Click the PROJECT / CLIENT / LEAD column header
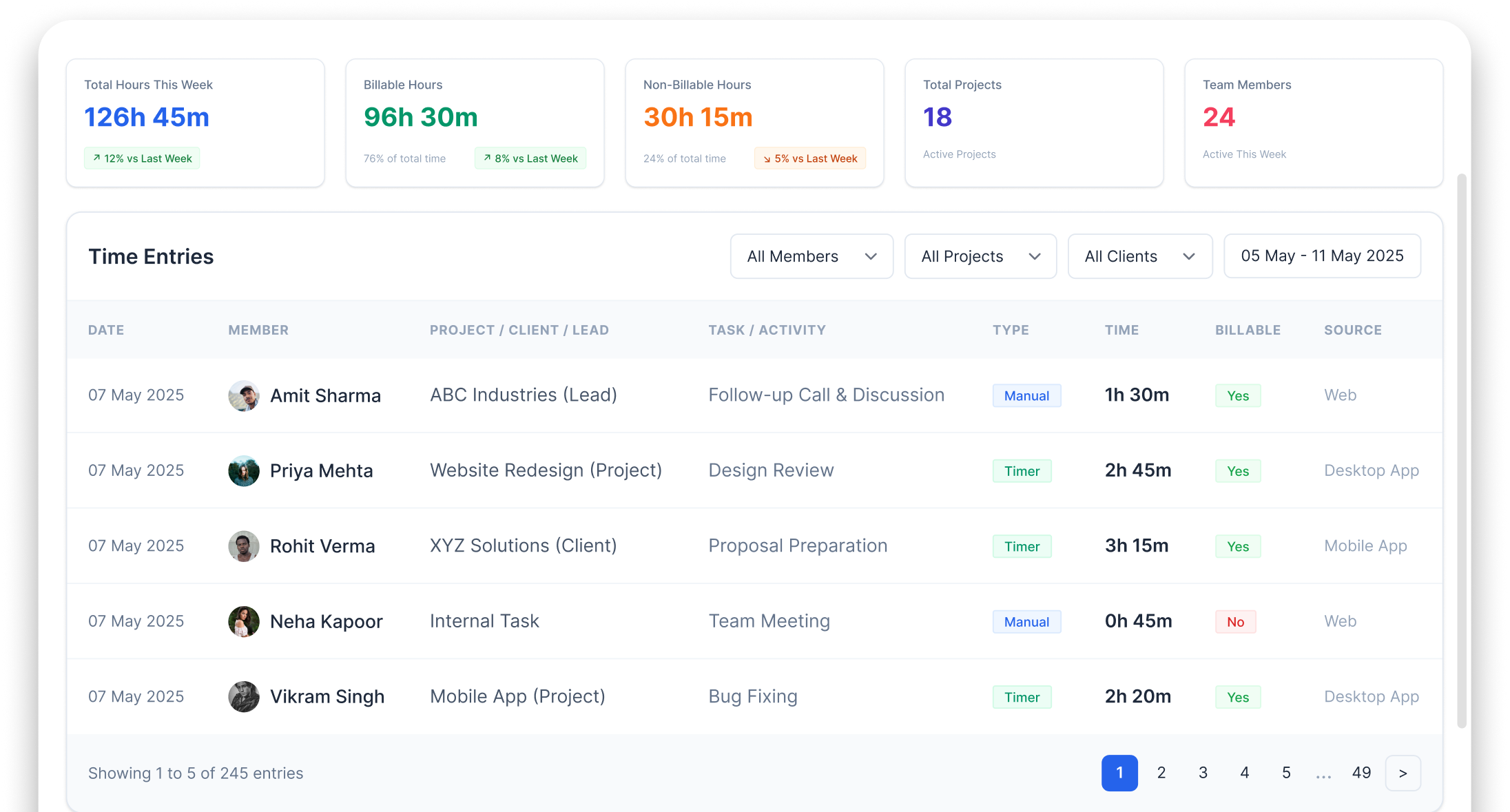1510x812 pixels. 519,330
